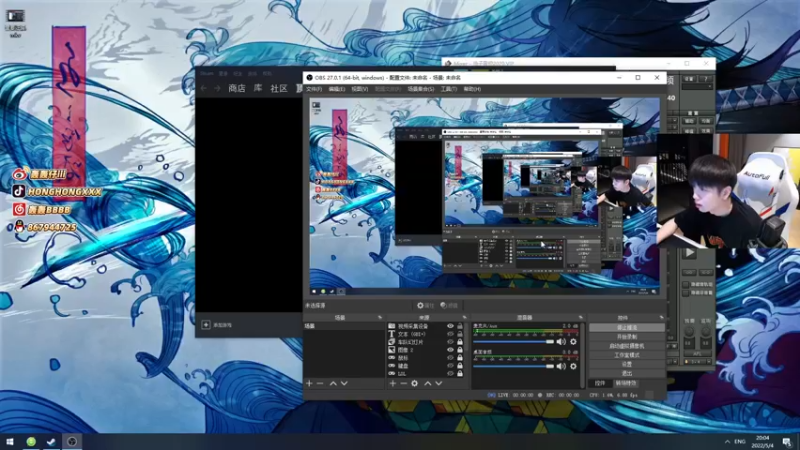The height and width of the screenshot is (450, 800).
Task: Click the 滤镜 button above the source list
Action: (449, 306)
